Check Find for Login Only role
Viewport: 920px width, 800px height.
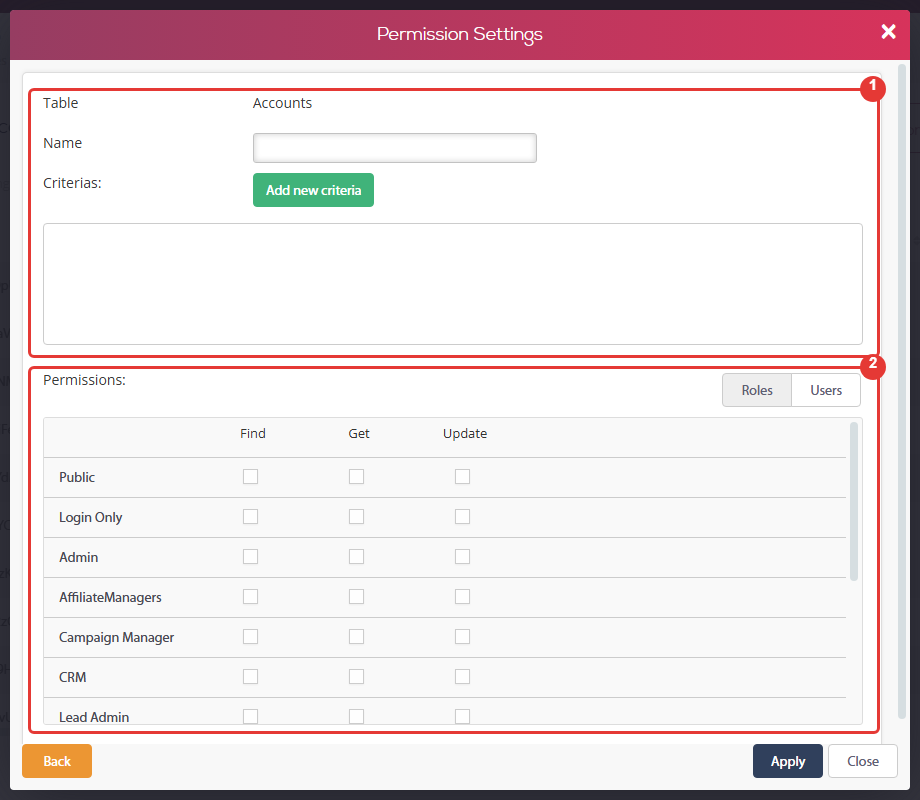point(251,517)
